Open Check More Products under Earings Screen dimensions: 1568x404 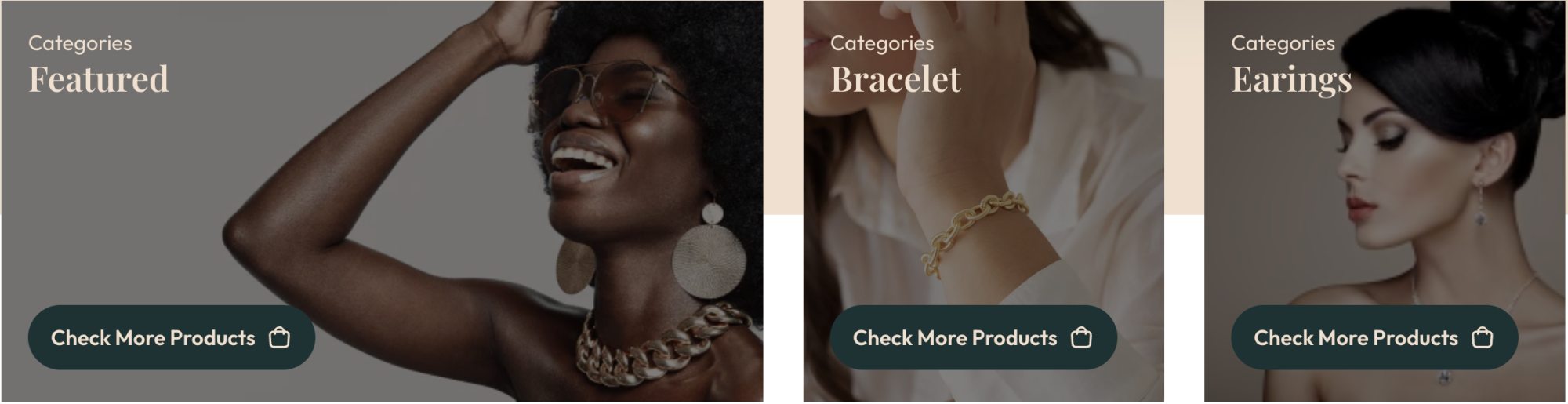pos(1374,338)
